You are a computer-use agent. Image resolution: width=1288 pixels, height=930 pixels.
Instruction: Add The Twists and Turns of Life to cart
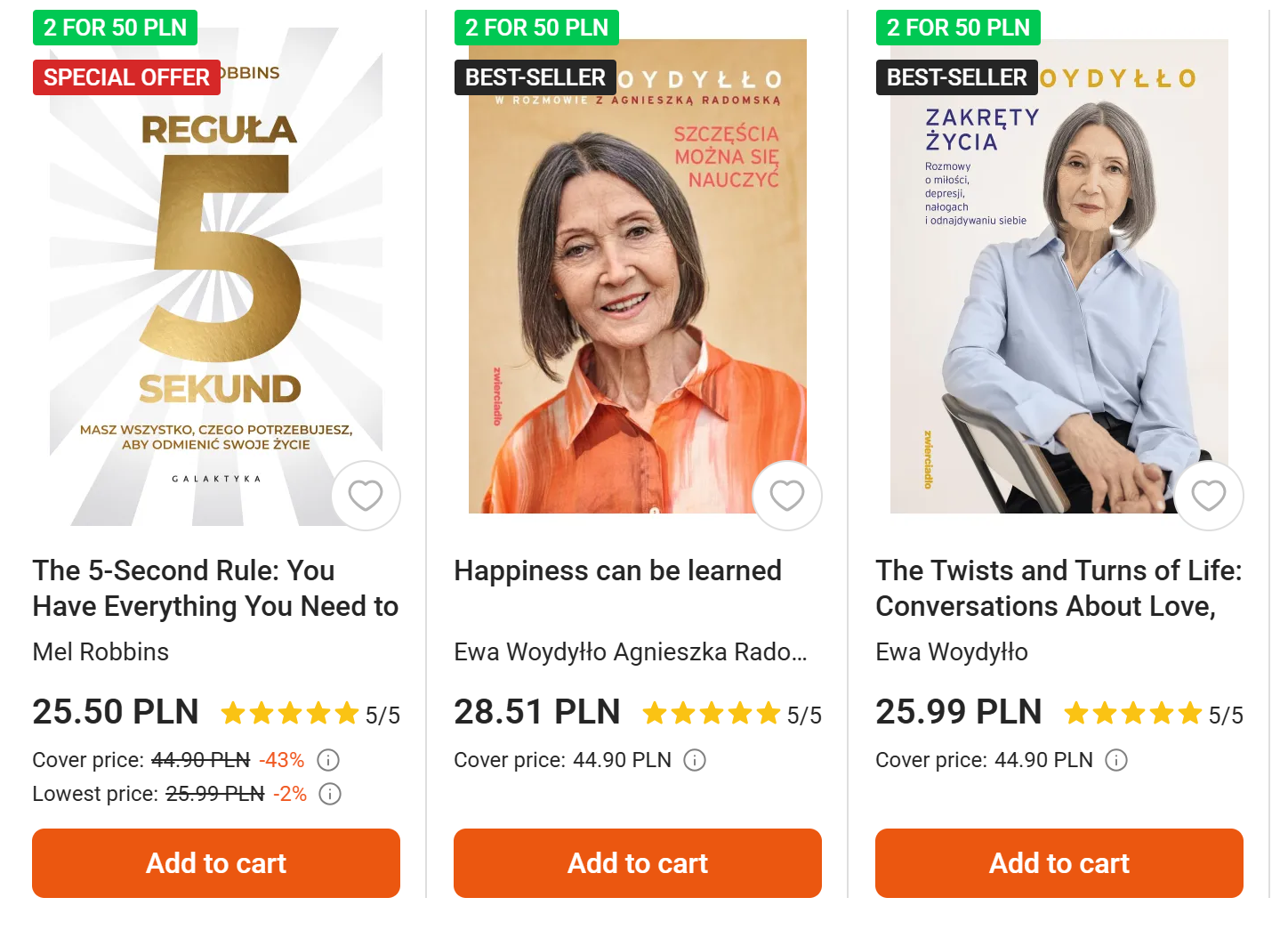click(1059, 863)
